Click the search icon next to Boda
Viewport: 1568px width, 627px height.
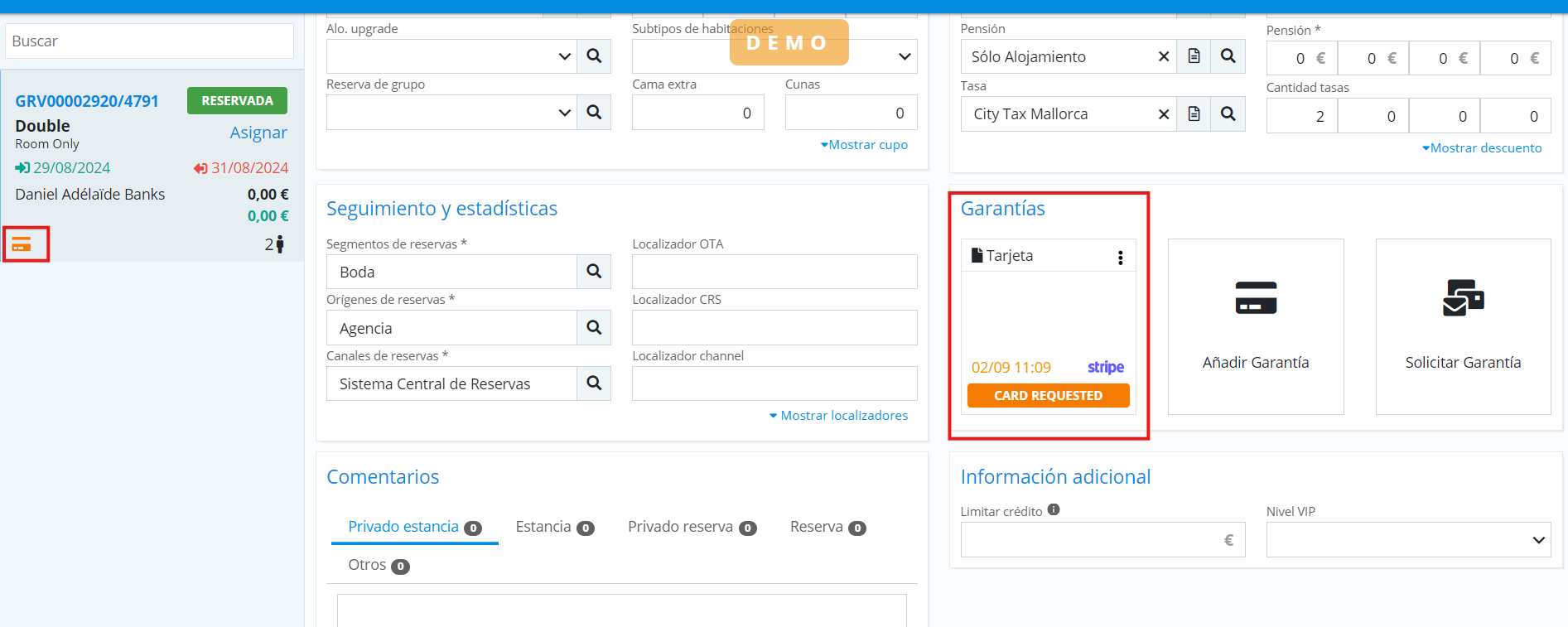[x=593, y=272]
